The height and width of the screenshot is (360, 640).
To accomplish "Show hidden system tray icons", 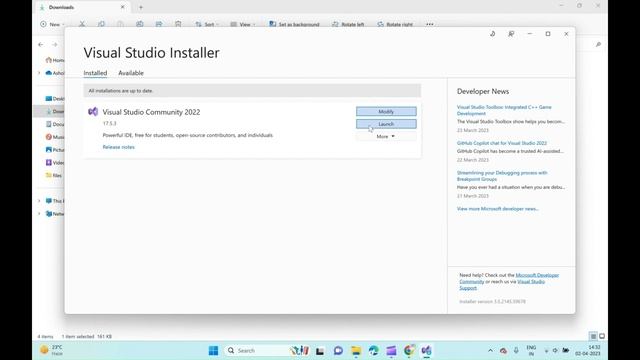I will tap(490, 351).
